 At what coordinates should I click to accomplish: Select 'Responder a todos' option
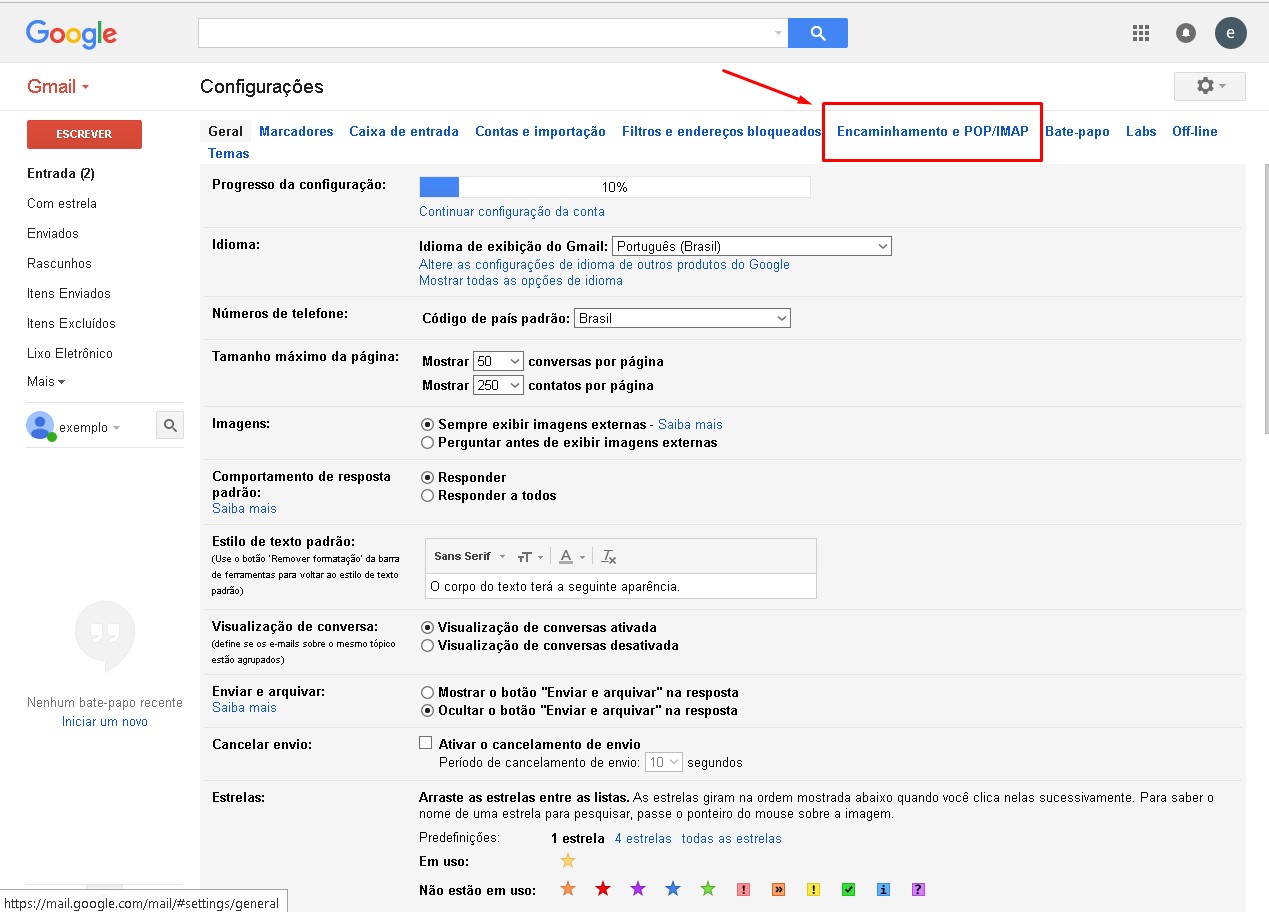(428, 495)
